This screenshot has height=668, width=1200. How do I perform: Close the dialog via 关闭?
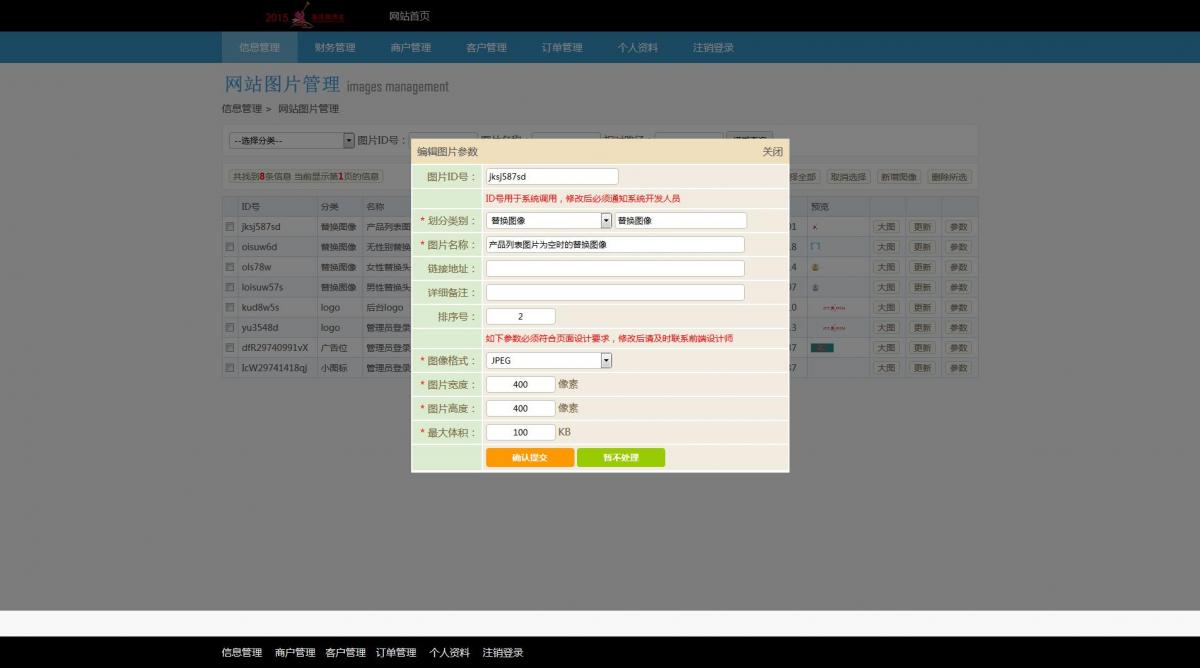point(772,152)
